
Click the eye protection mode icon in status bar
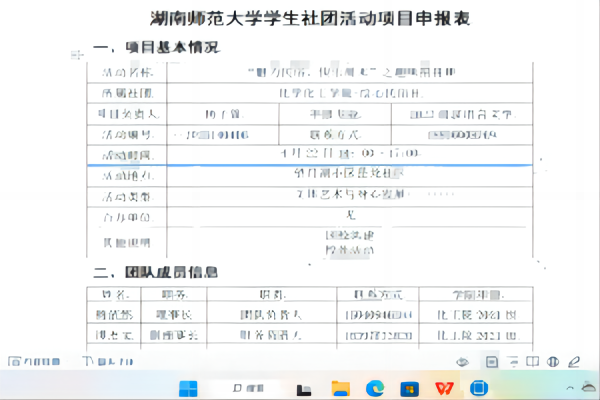pos(462,362)
